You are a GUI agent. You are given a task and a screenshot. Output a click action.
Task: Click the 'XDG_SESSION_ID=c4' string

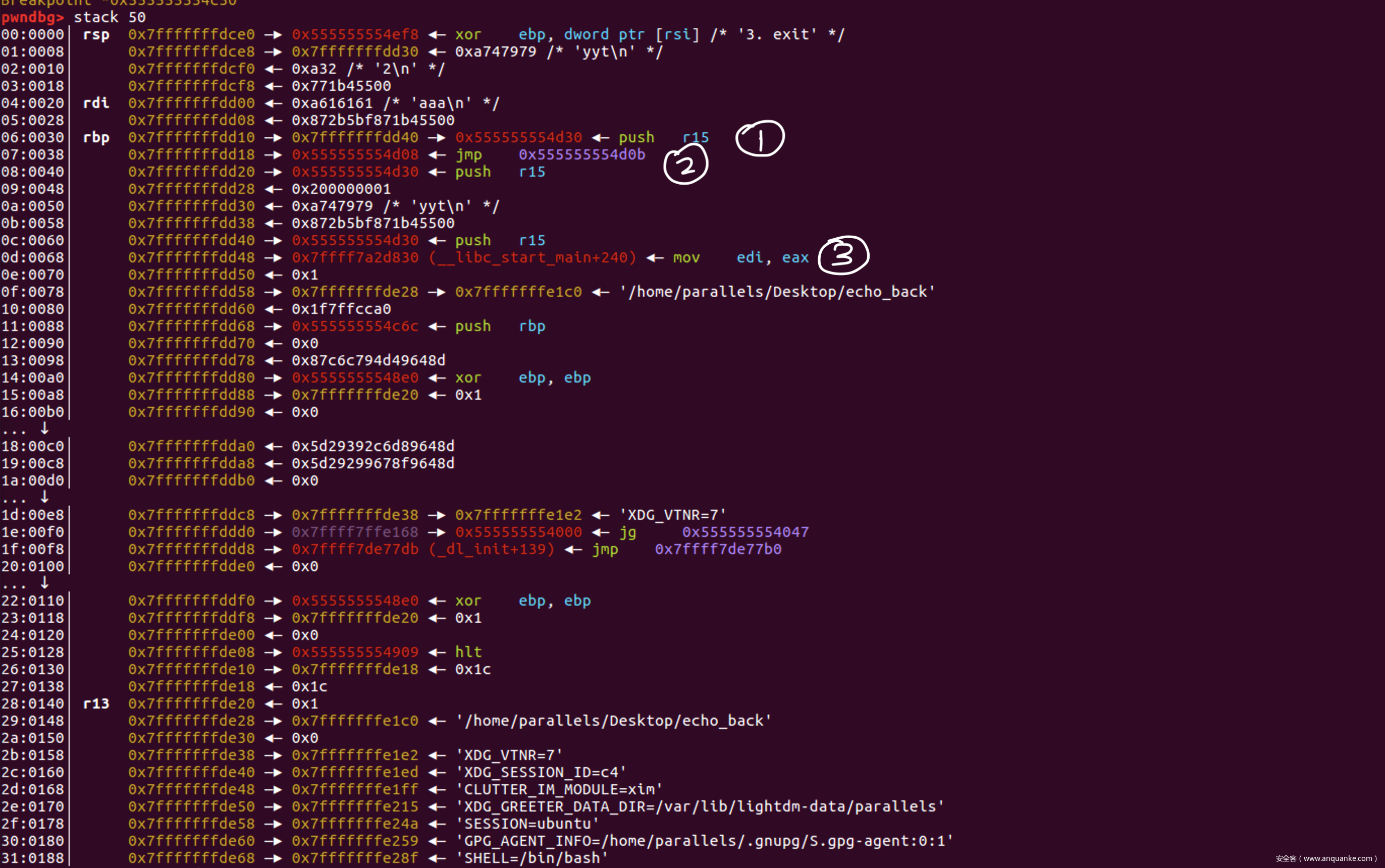(541, 772)
